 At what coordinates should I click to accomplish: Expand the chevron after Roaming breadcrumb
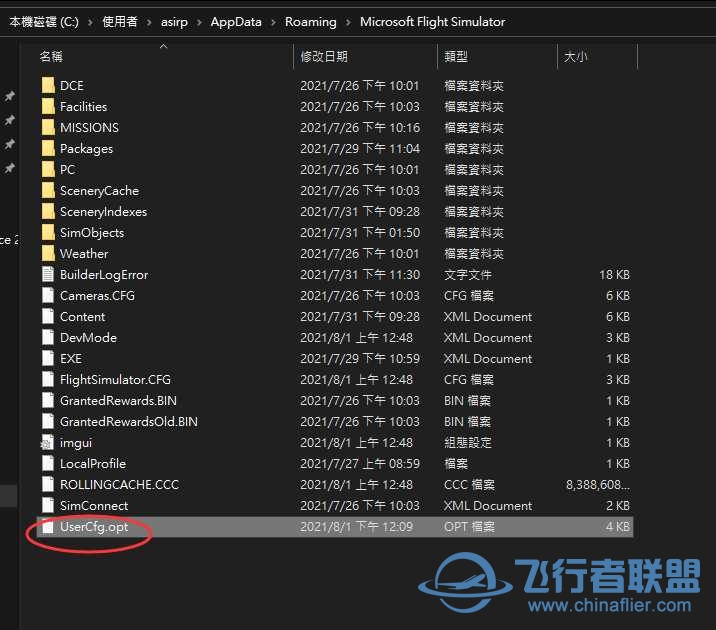(x=348, y=22)
